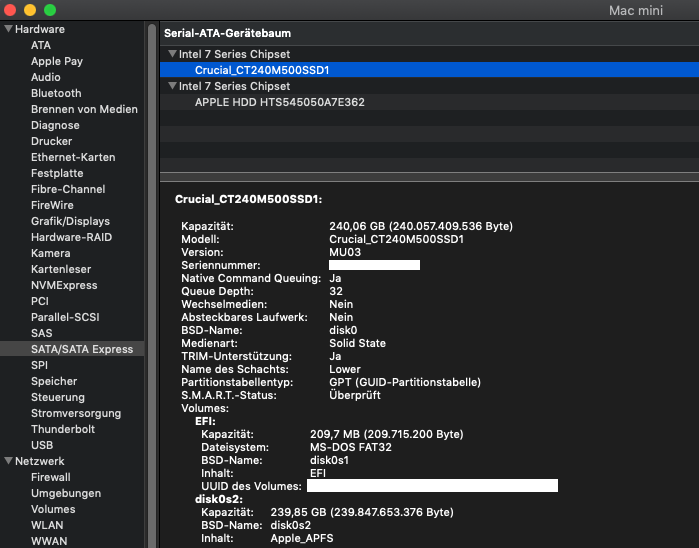
Task: Select the first Intel 7 Series Chipset row
Action: pyautogui.click(x=429, y=54)
